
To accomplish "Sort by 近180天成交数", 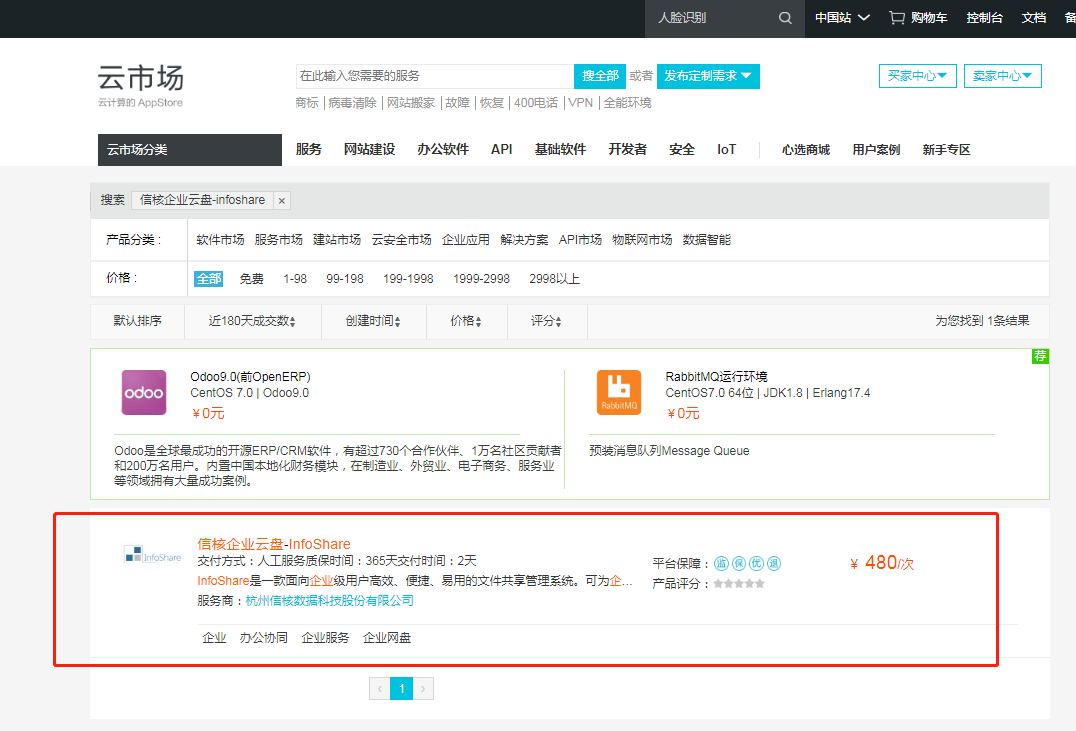I will (252, 321).
